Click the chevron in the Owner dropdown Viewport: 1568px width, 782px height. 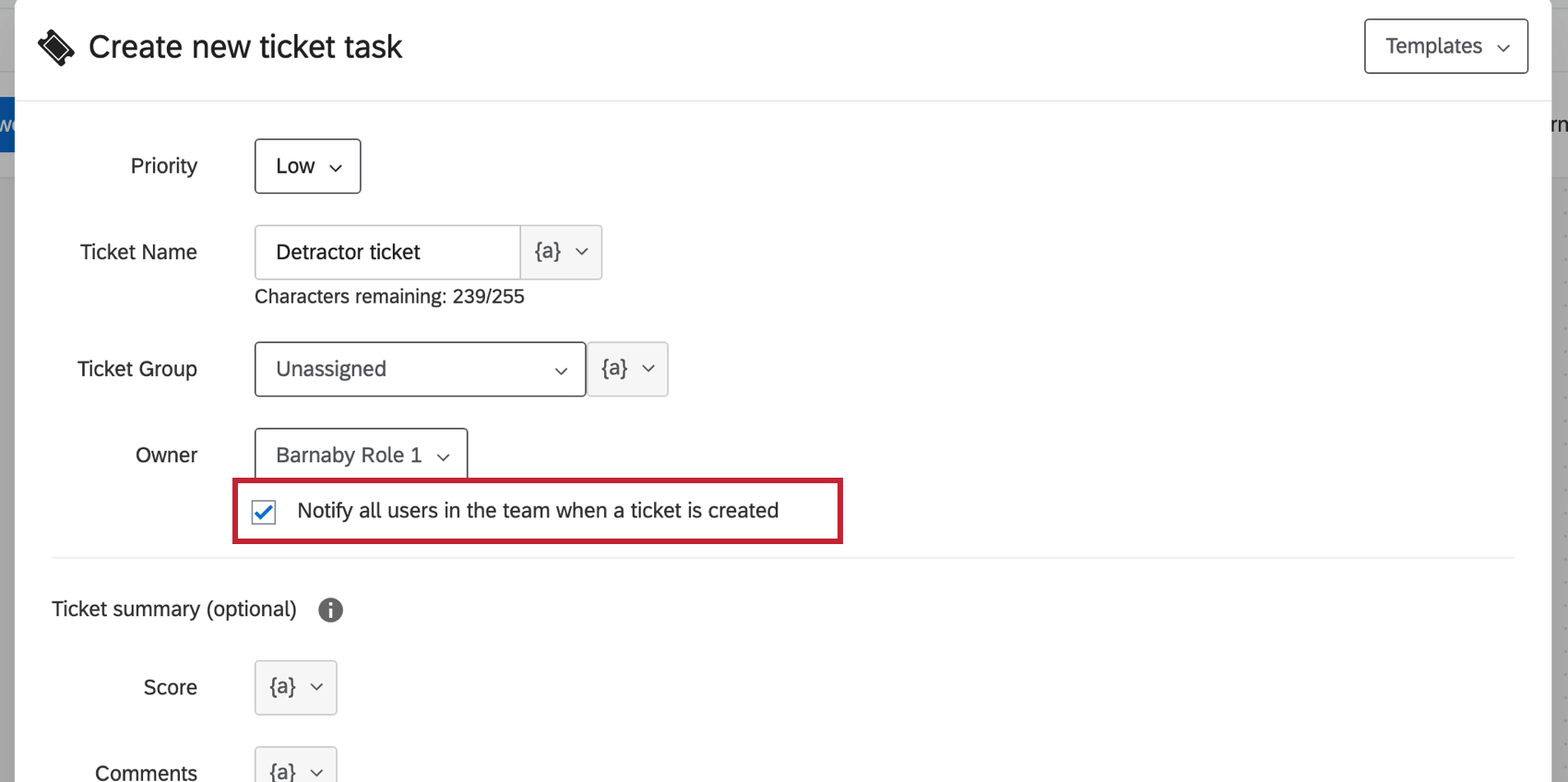coord(445,454)
